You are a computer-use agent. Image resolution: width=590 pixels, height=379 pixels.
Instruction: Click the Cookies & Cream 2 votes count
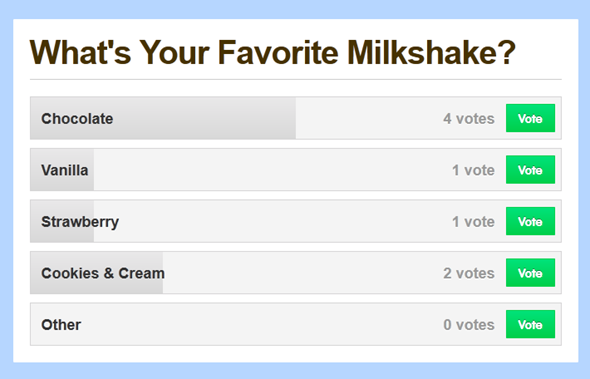pyautogui.click(x=469, y=273)
